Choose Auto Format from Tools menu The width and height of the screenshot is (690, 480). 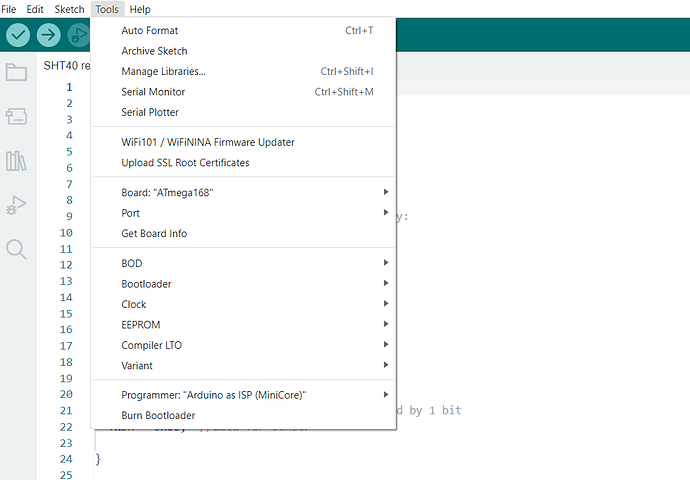pyautogui.click(x=243, y=30)
